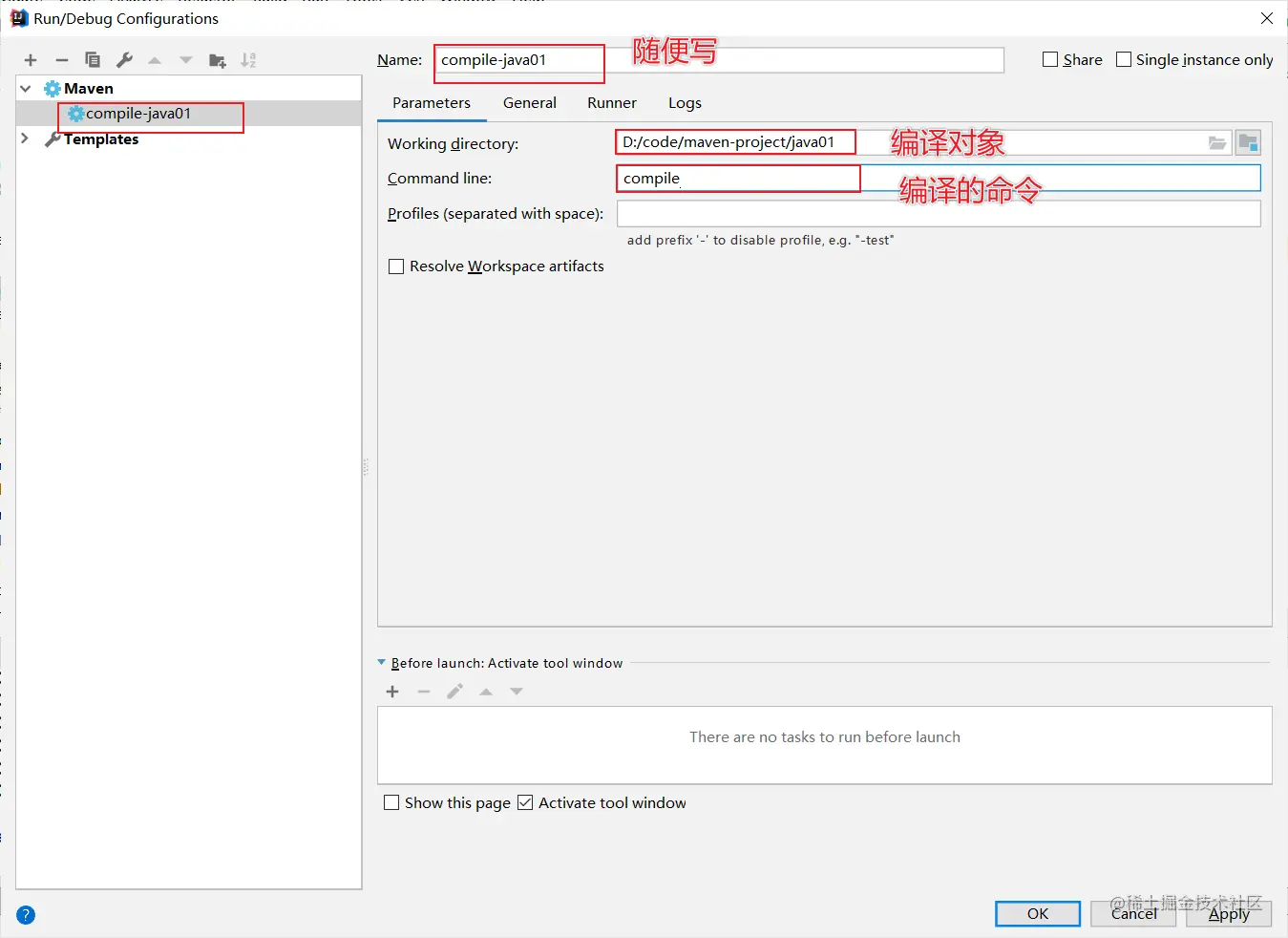Expand the Templates tree node
Image resolution: width=1288 pixels, height=938 pixels.
point(26,139)
